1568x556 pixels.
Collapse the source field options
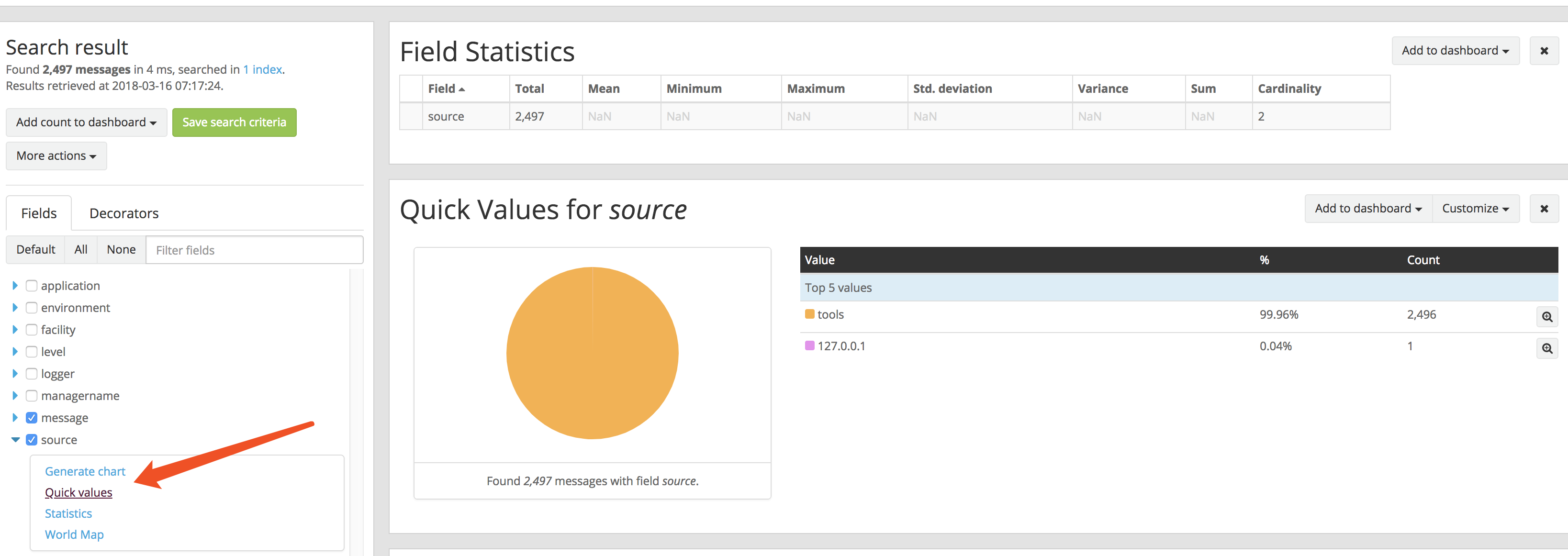[15, 440]
